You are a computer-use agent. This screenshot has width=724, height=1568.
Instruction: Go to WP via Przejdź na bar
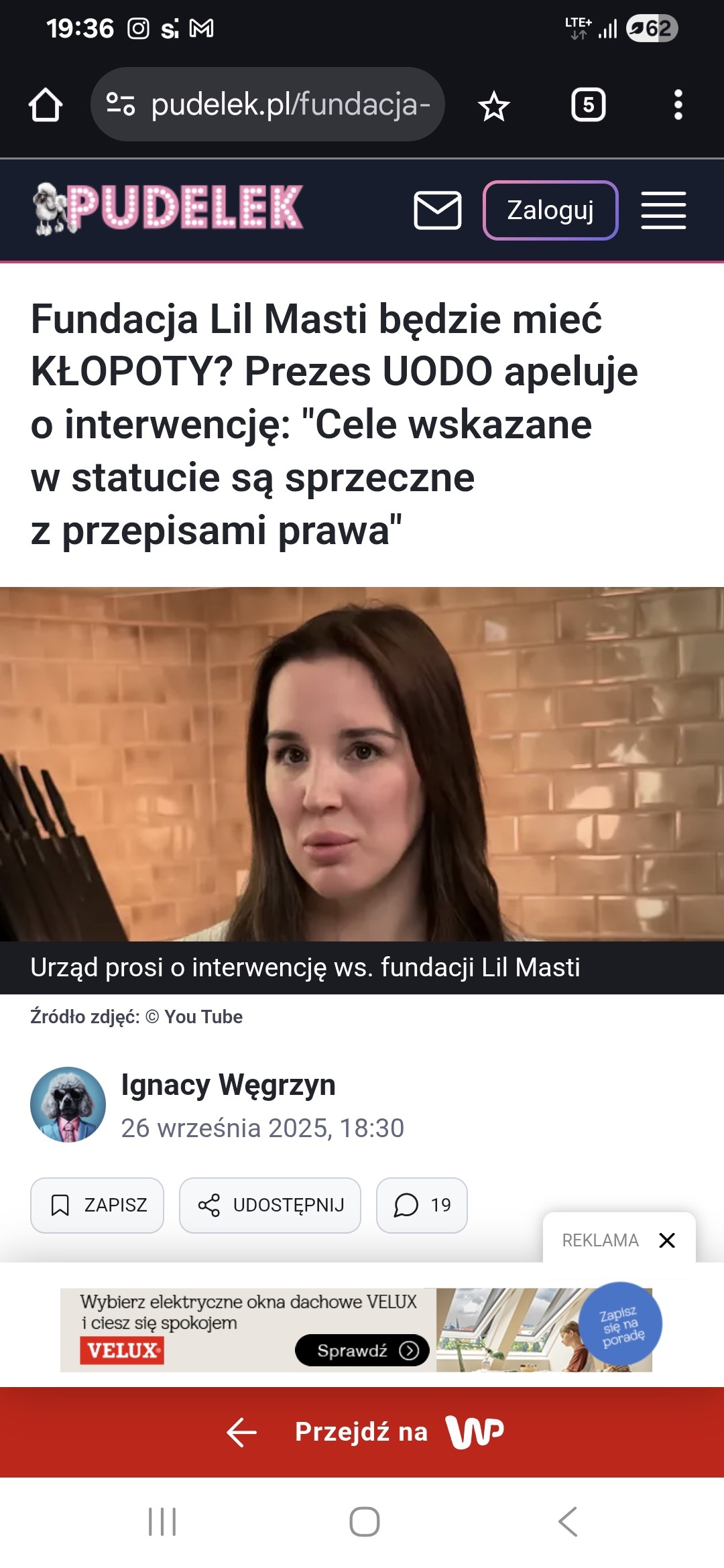click(x=362, y=1432)
